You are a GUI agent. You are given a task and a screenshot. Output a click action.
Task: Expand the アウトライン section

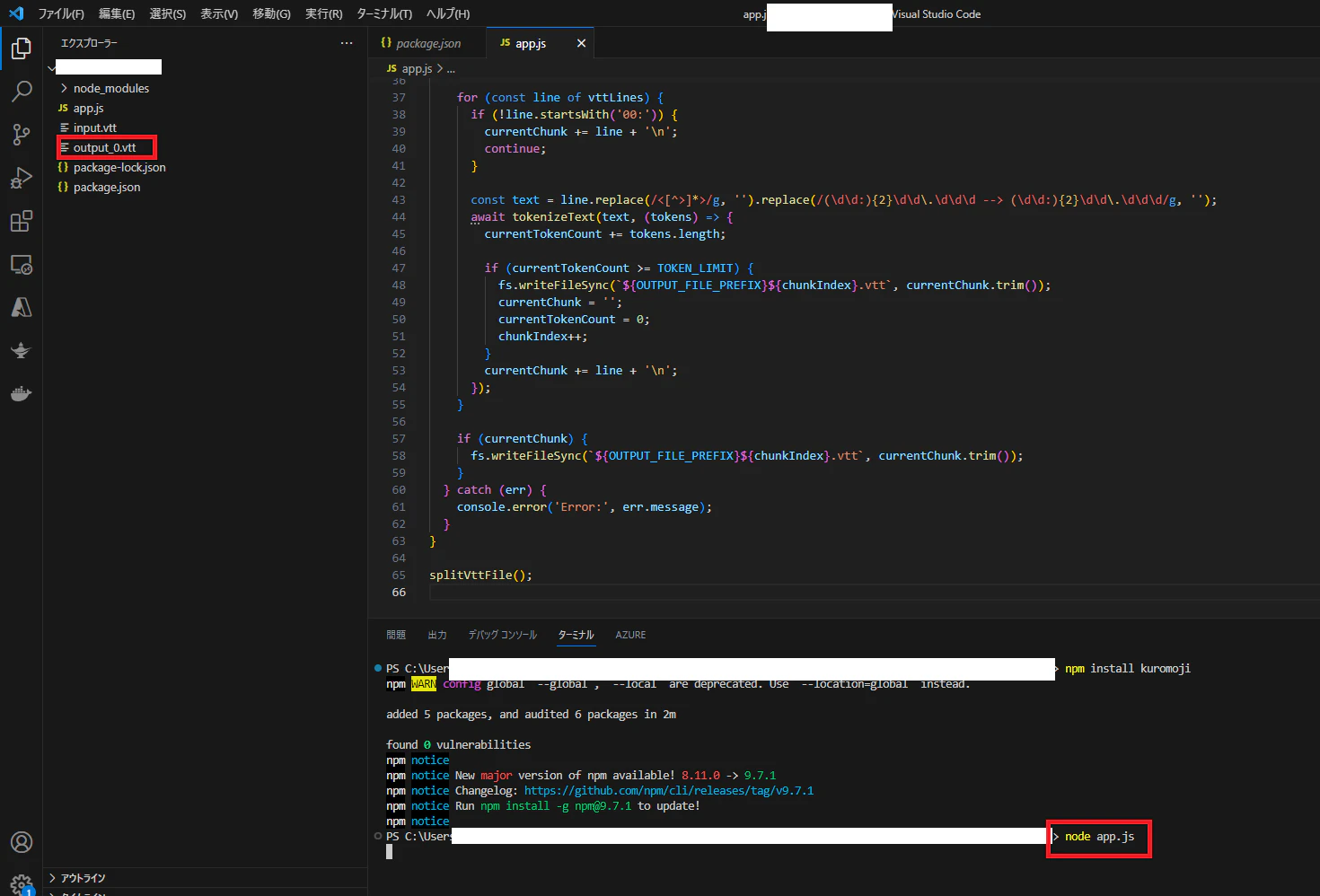(x=83, y=878)
